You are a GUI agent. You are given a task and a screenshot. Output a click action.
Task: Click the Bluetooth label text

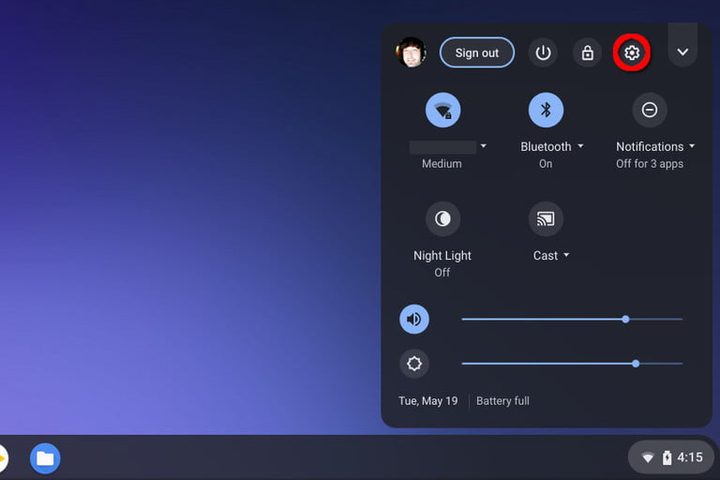point(546,147)
